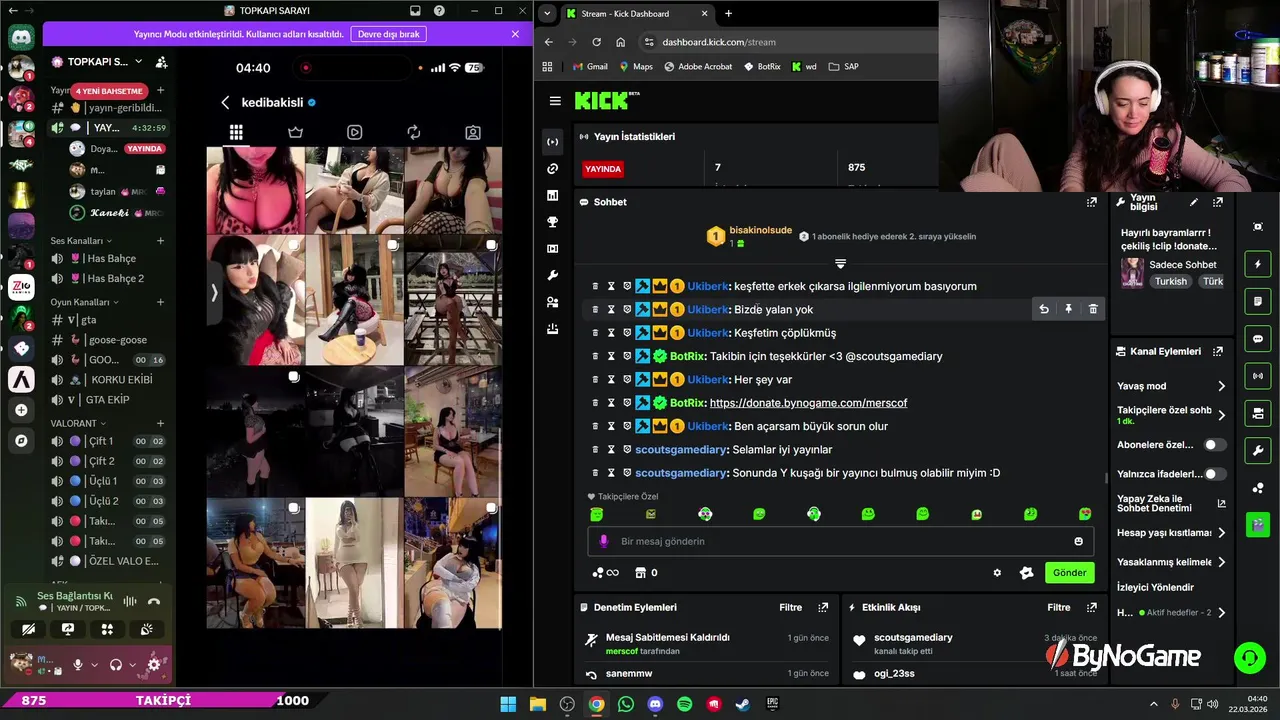This screenshot has width=1280, height=720.
Task: Toggle Discord camera in the voice panel
Action: coord(29,629)
